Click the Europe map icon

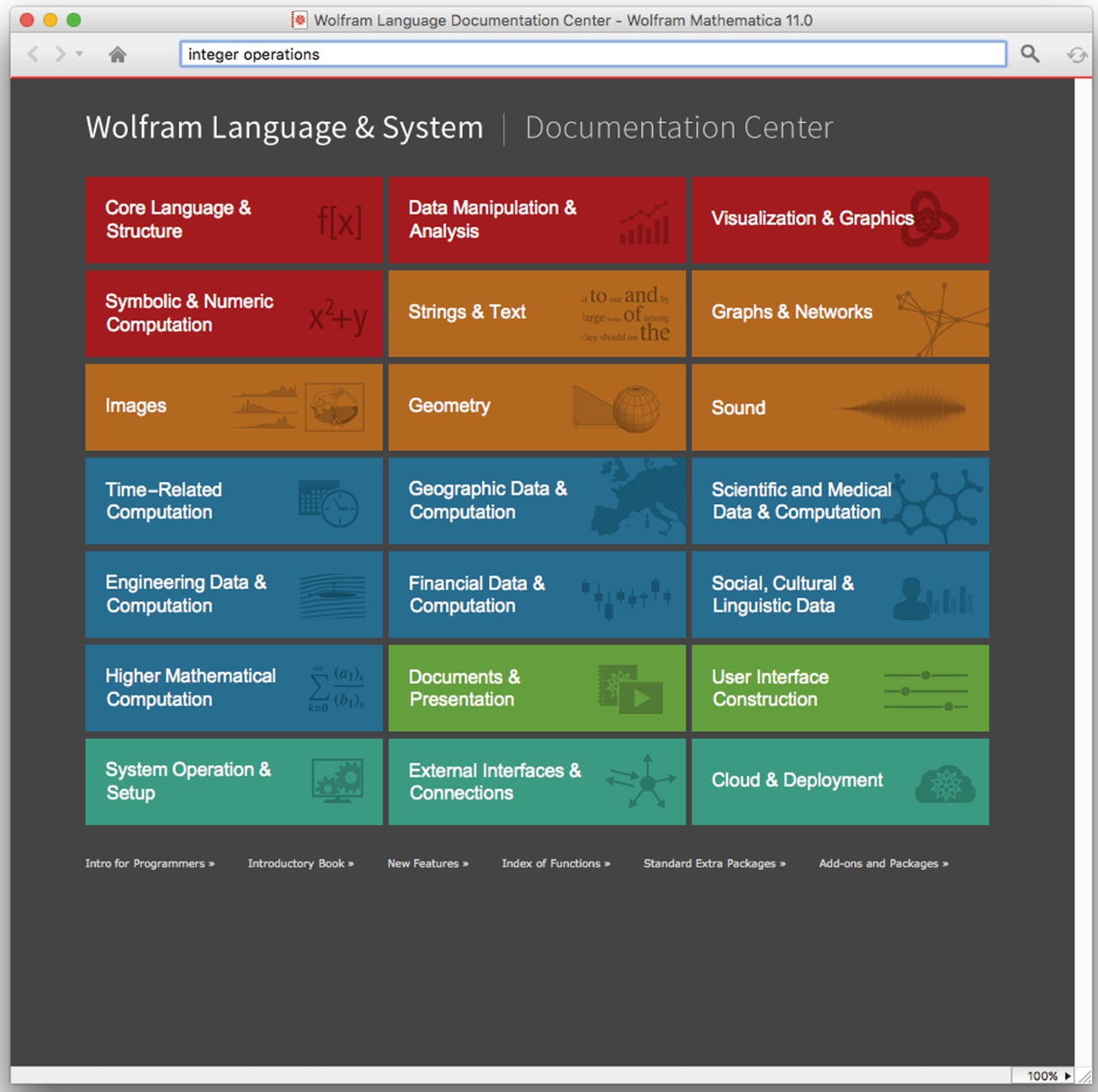click(638, 498)
